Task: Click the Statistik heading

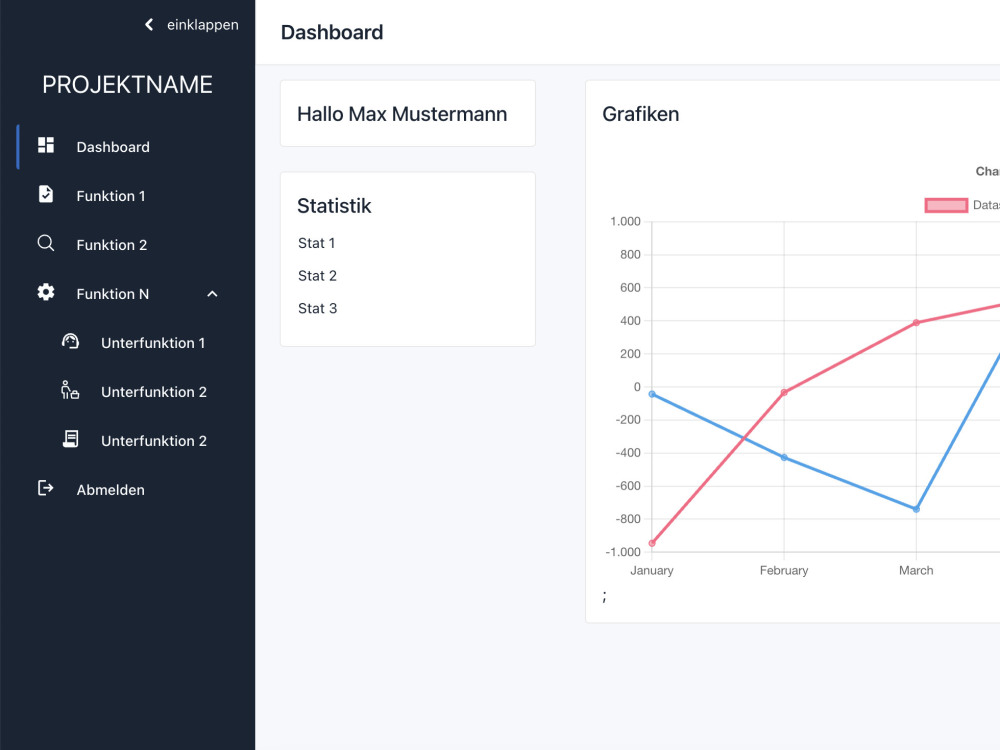Action: click(334, 206)
